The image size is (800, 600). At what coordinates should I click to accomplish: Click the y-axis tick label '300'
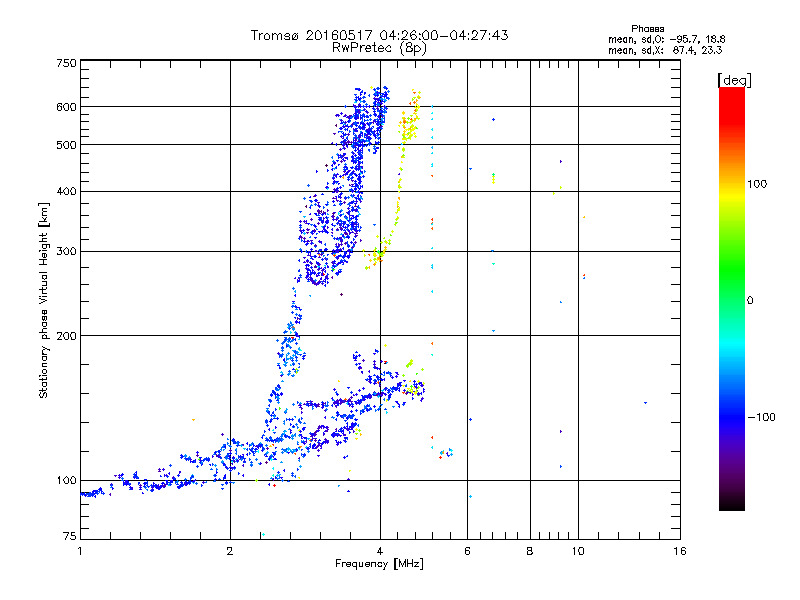[66, 251]
